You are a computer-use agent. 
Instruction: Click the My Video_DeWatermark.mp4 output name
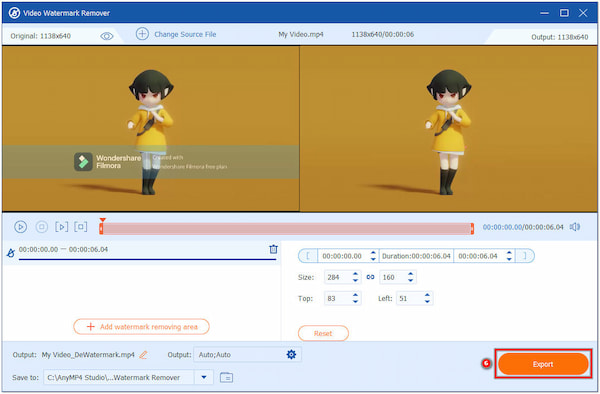click(88, 355)
